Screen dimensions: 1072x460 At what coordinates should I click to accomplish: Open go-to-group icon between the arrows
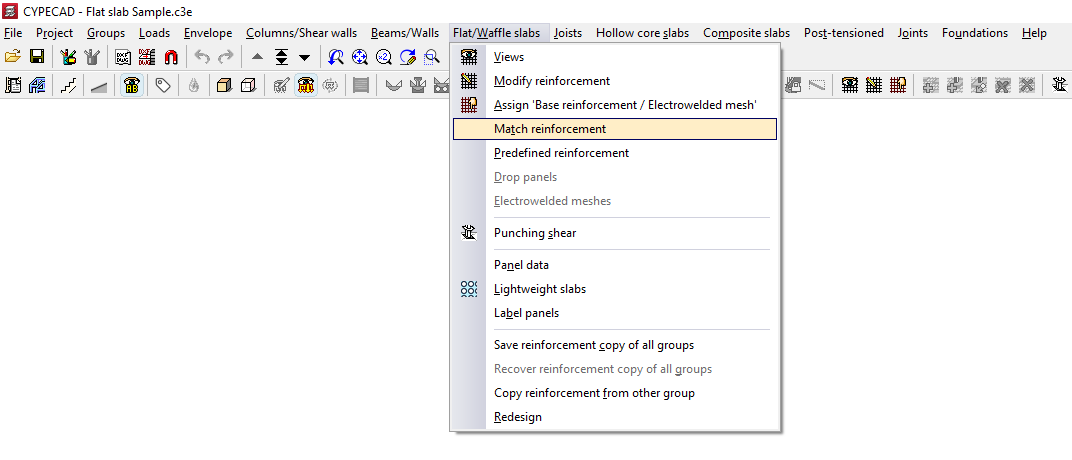pyautogui.click(x=281, y=57)
